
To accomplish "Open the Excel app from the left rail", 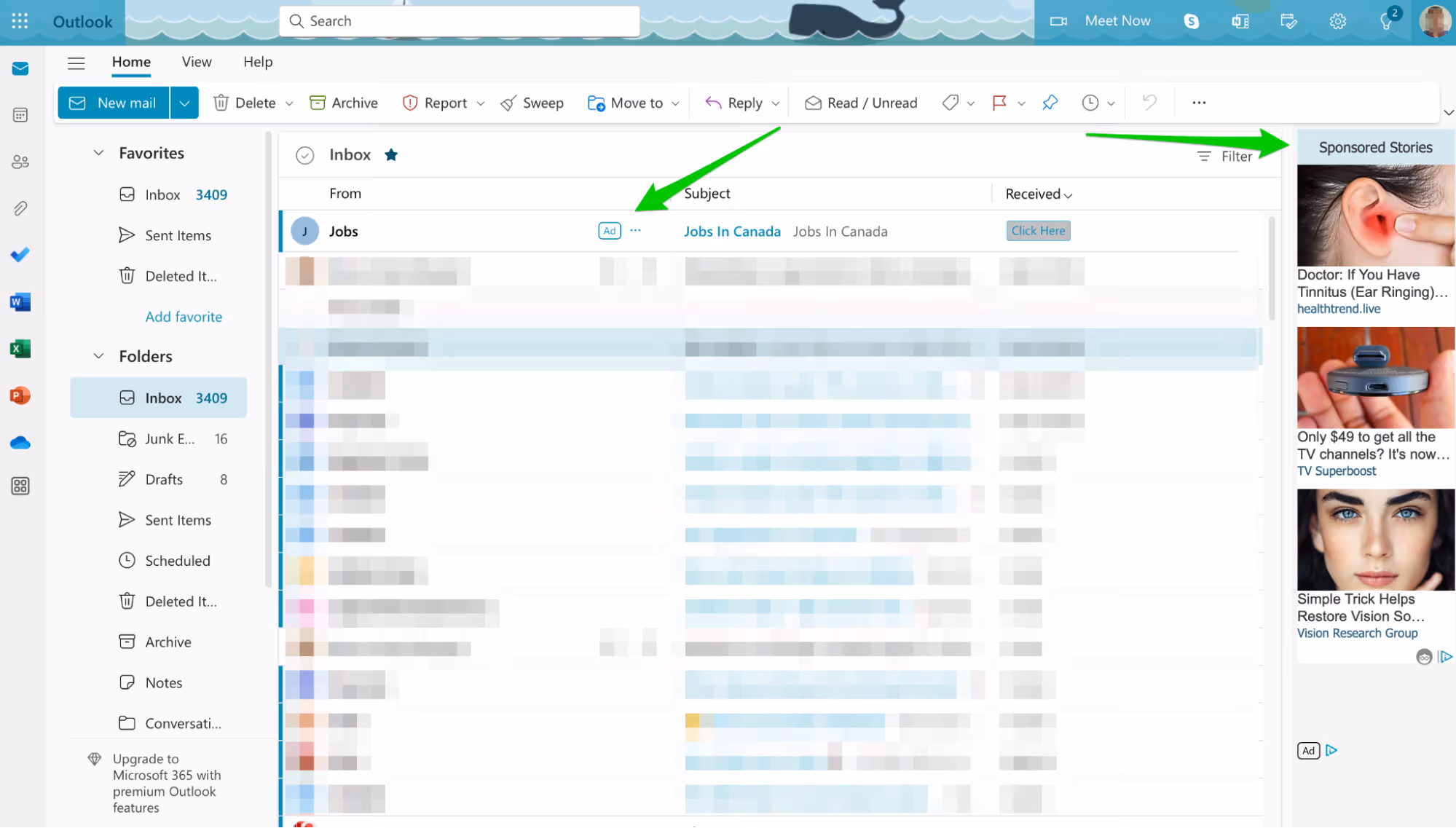I will (x=20, y=348).
